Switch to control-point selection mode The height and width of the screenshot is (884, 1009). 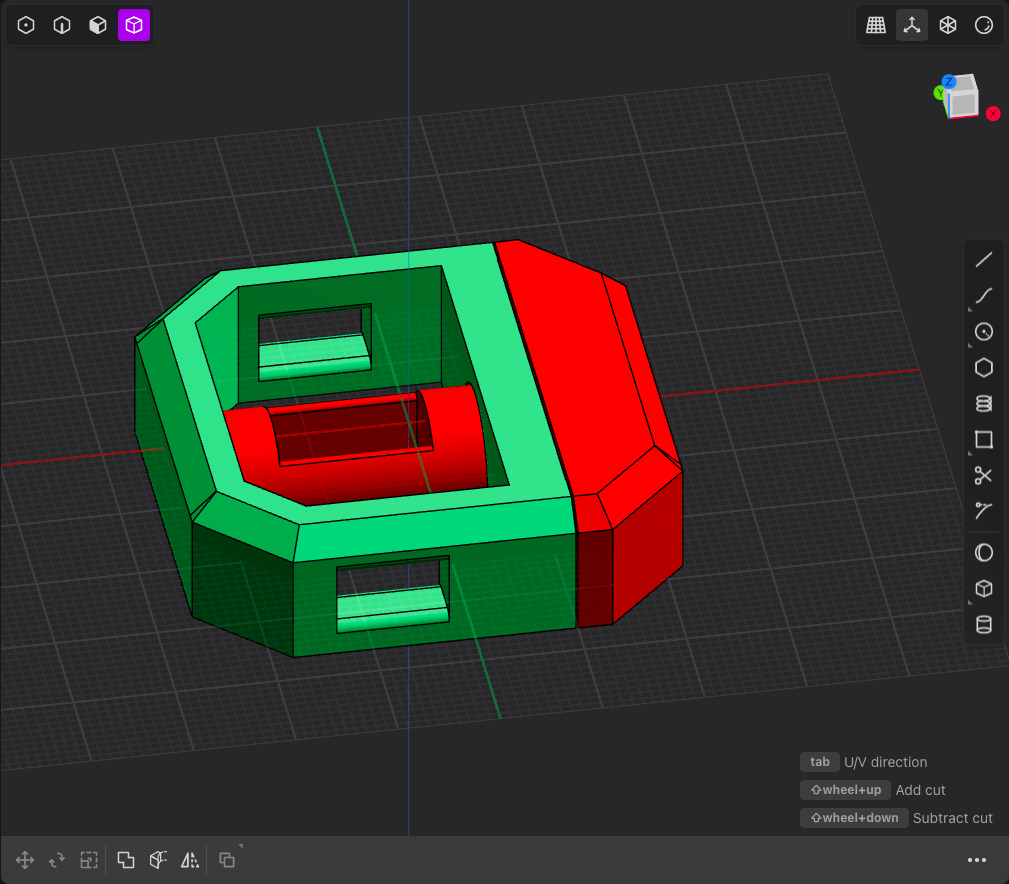[26, 26]
